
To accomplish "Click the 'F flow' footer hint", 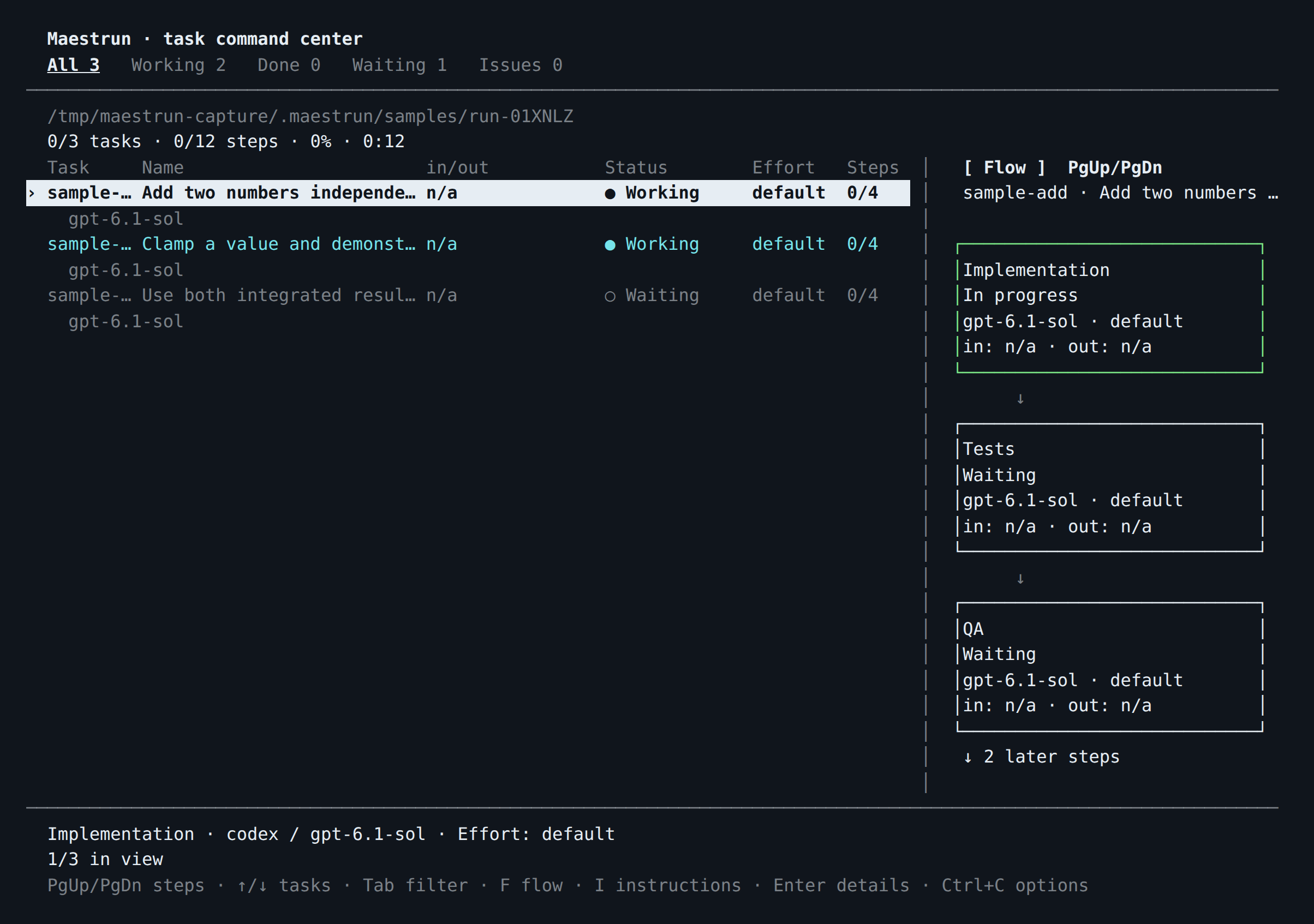I will click(x=531, y=886).
